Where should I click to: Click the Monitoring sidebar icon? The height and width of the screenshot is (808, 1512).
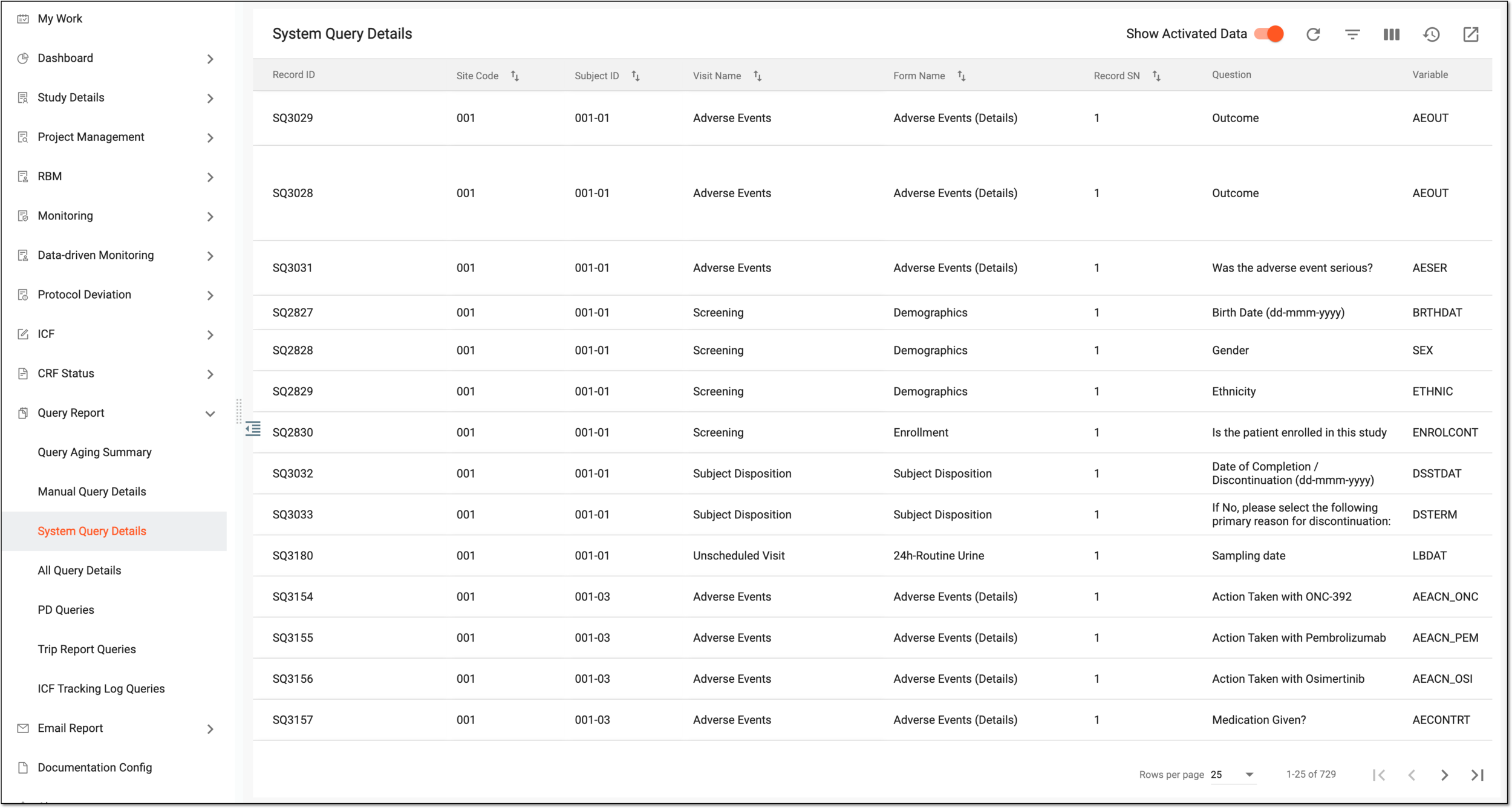(x=23, y=216)
